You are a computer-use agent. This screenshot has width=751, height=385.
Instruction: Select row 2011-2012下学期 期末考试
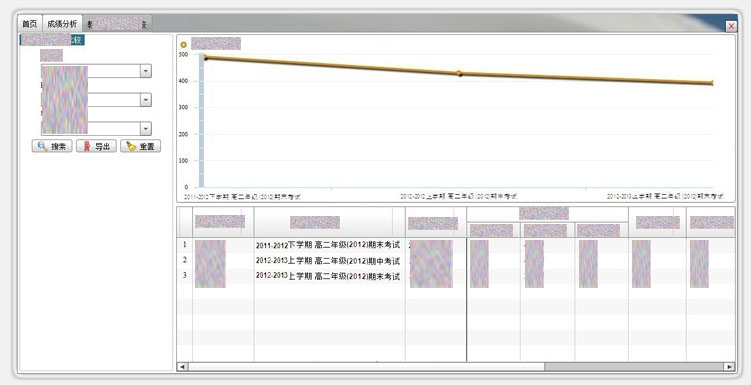point(456,245)
